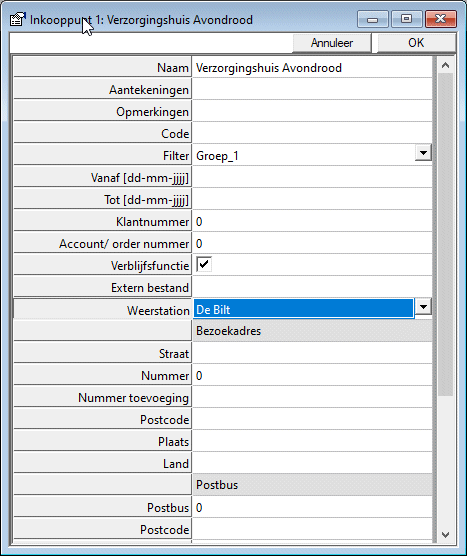Click the Annuleer button
This screenshot has width=467, height=556.
pos(332,43)
